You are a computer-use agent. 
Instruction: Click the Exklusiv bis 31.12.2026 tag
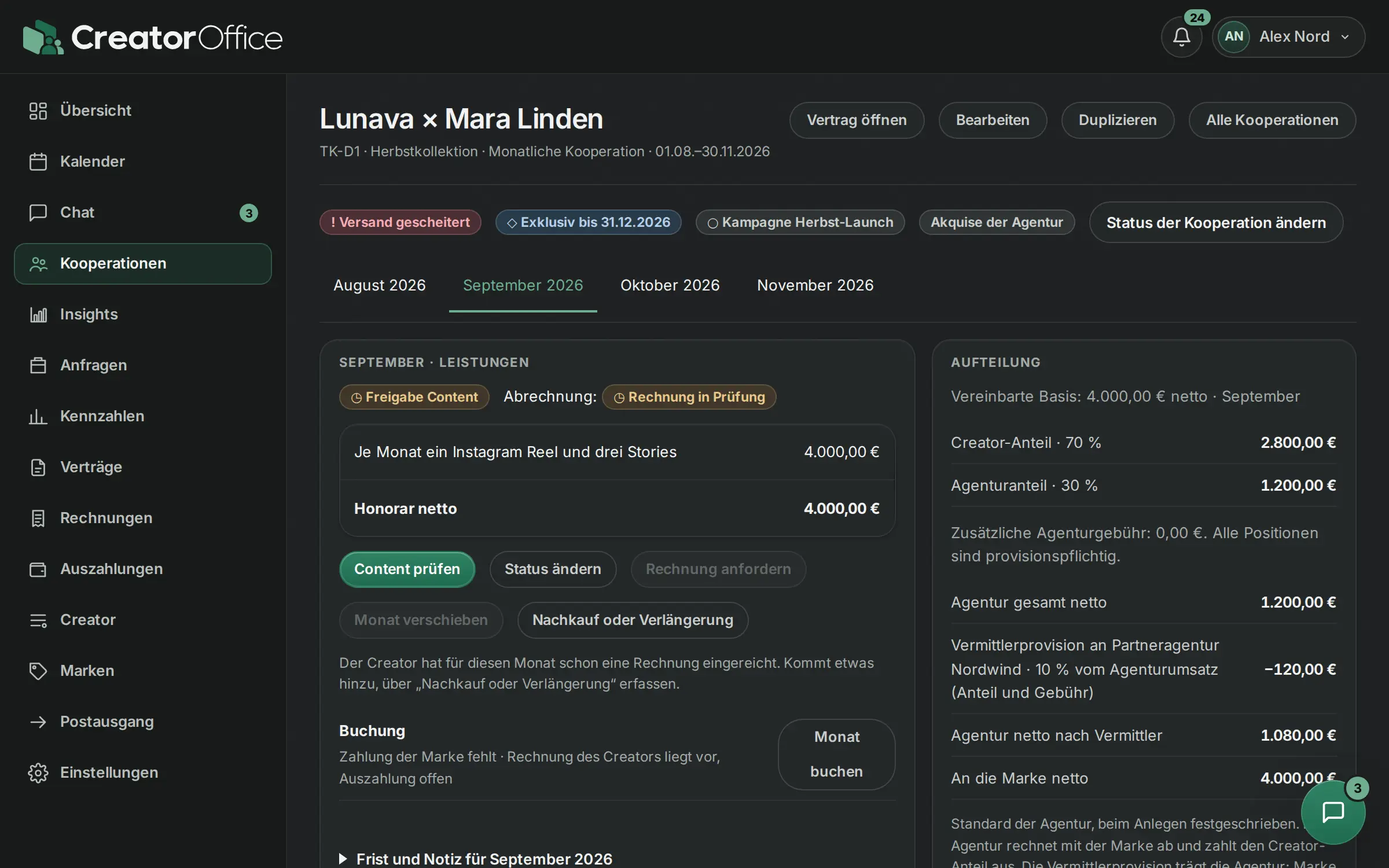[x=588, y=222]
